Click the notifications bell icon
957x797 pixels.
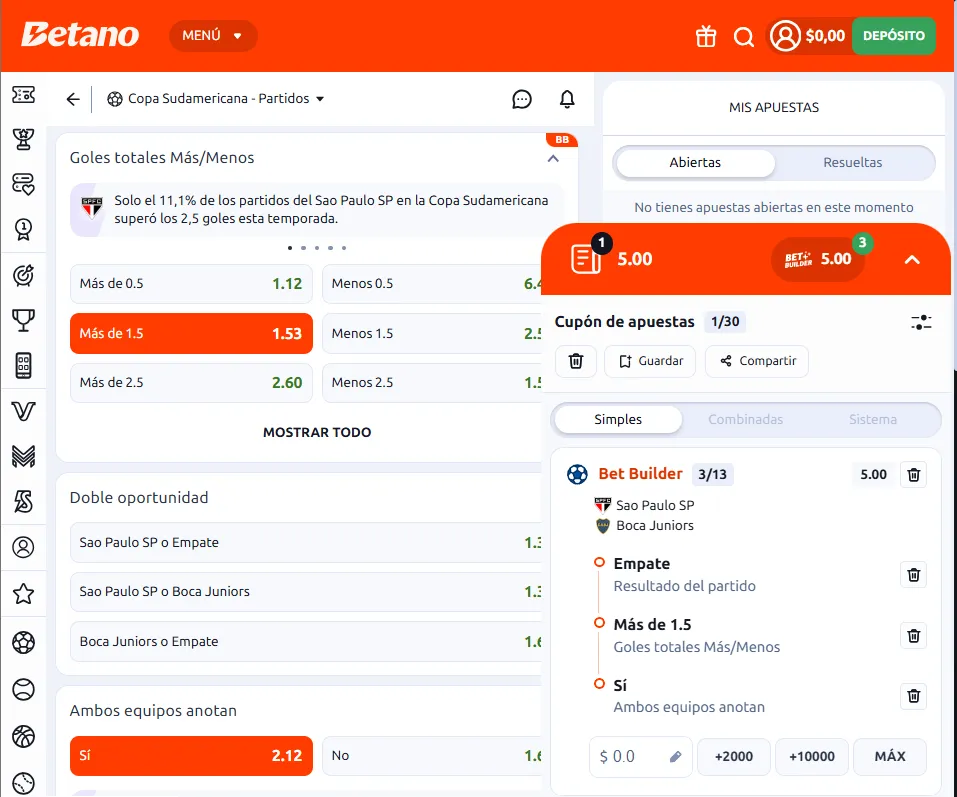(567, 99)
